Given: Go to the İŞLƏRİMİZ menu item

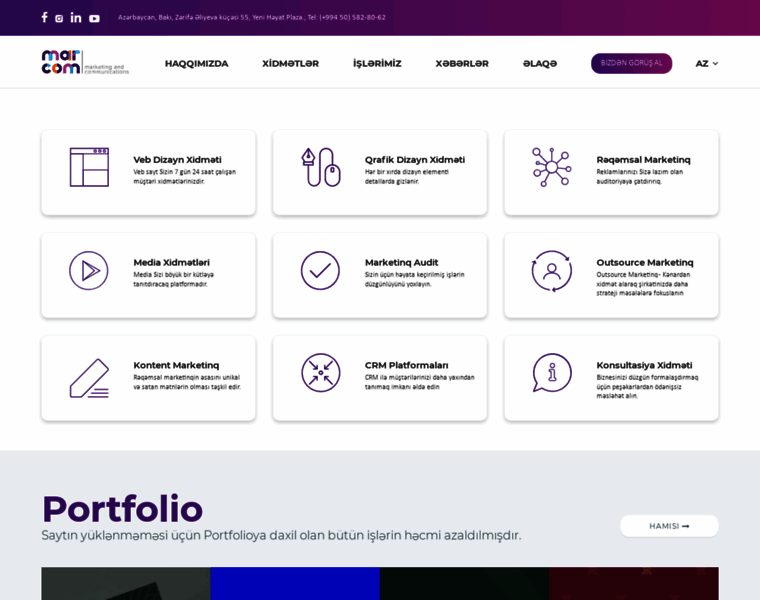Looking at the screenshot, I should (x=377, y=63).
